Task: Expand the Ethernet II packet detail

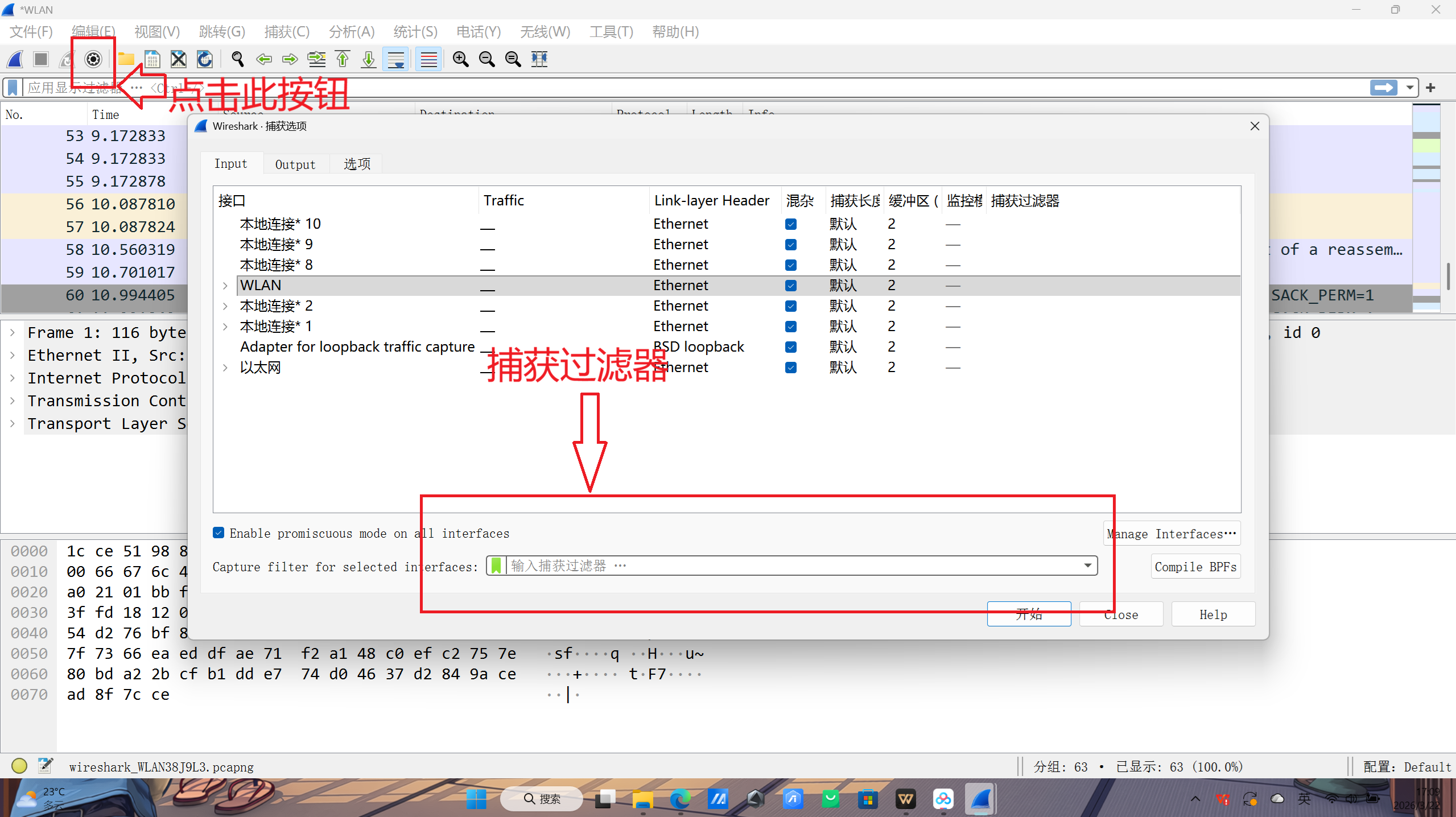Action: pyautogui.click(x=13, y=356)
